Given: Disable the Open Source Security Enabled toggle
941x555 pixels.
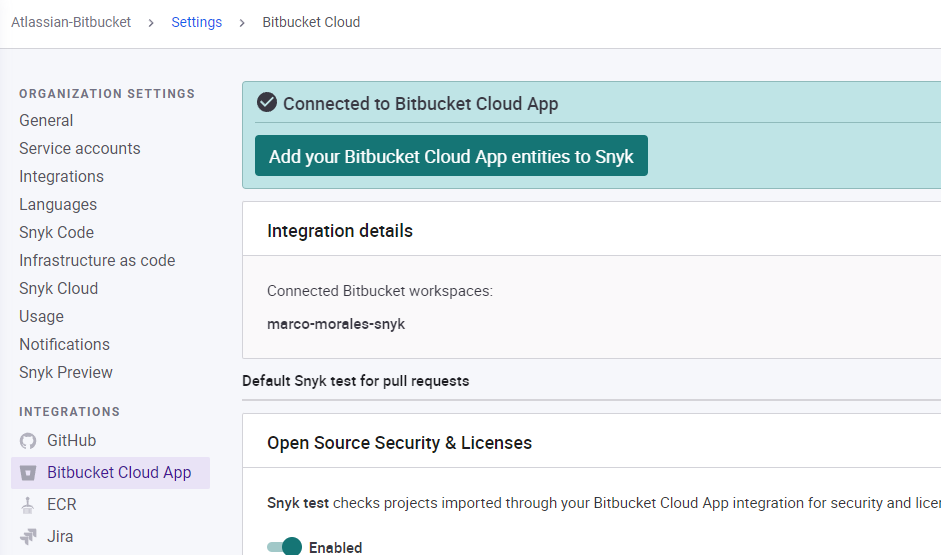Looking at the screenshot, I should (x=284, y=547).
